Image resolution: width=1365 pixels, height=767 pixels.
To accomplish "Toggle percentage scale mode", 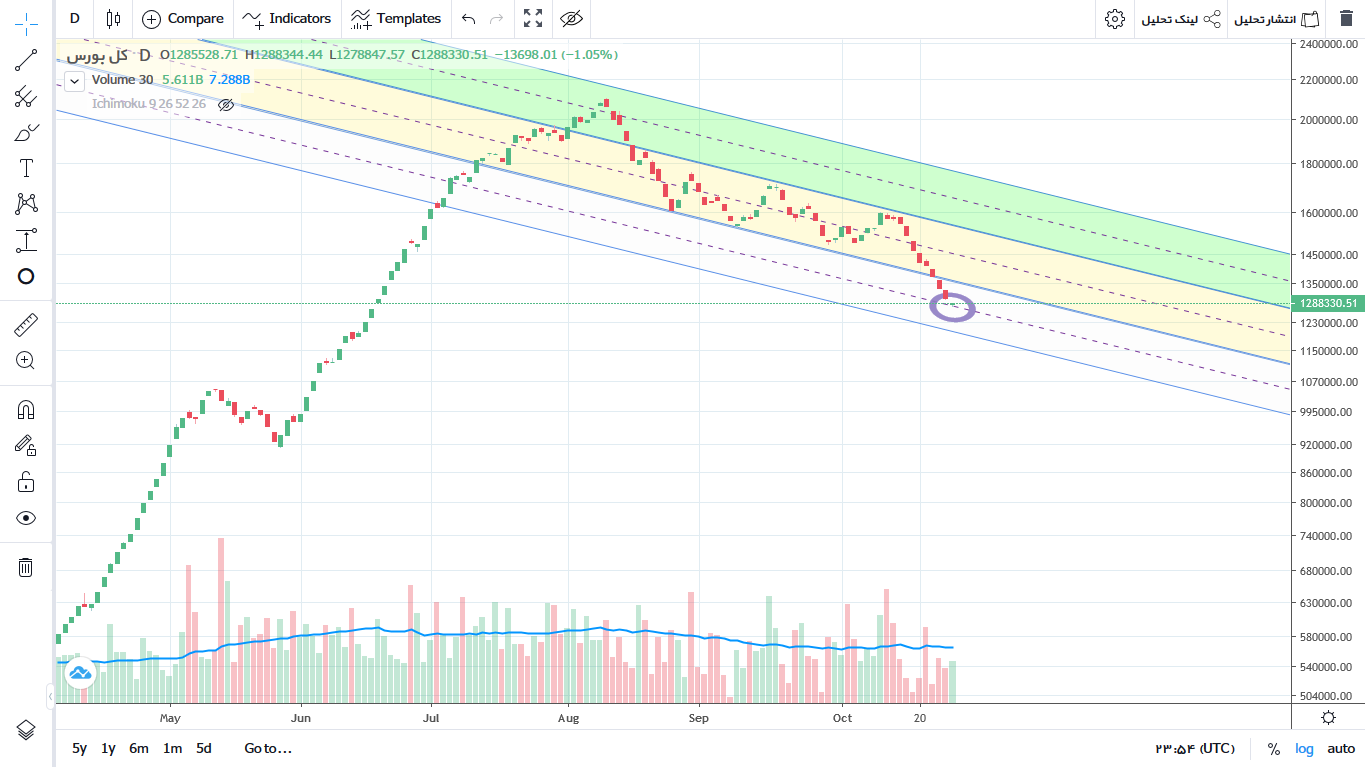I will [1273, 749].
